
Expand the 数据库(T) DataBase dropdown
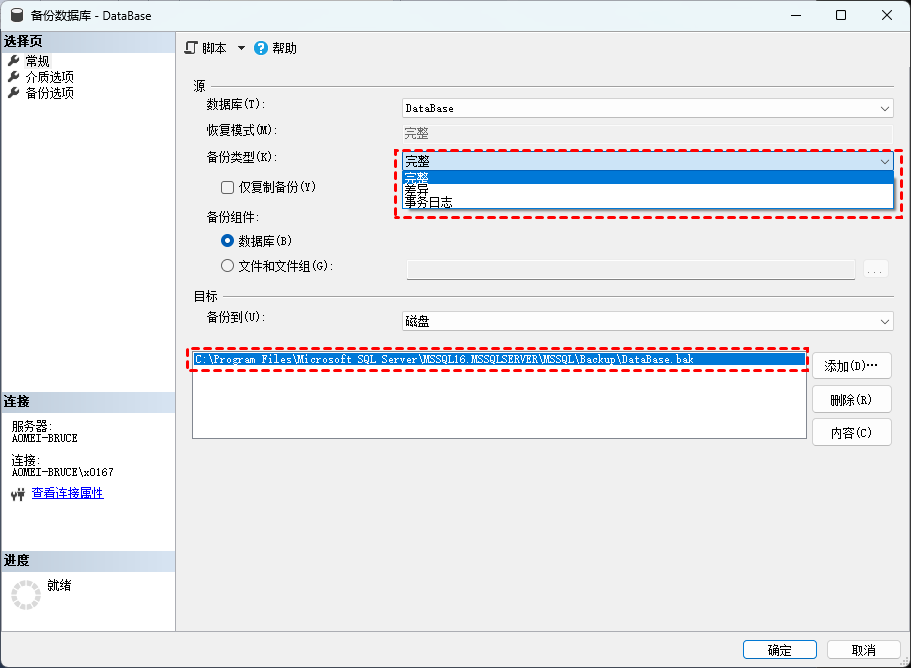(647, 108)
